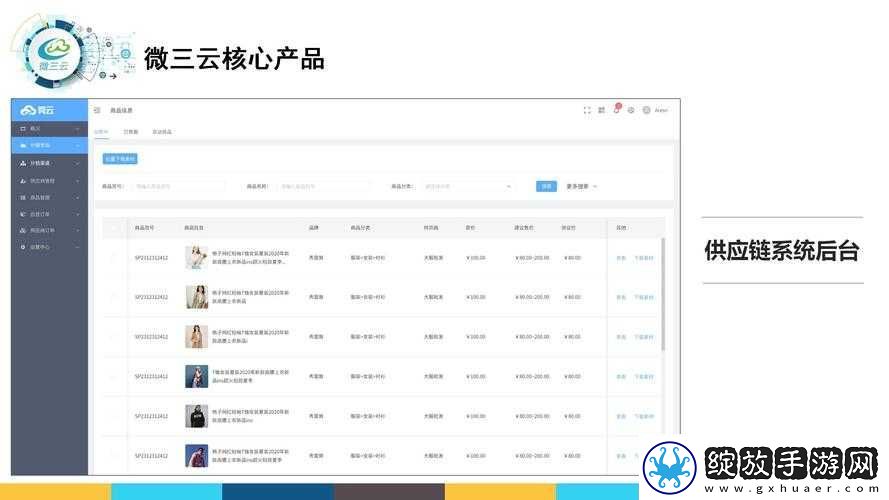Tick checkbox for tan-dress woman product row
Image resolution: width=889 pixels, height=500 pixels.
pyautogui.click(x=114, y=337)
